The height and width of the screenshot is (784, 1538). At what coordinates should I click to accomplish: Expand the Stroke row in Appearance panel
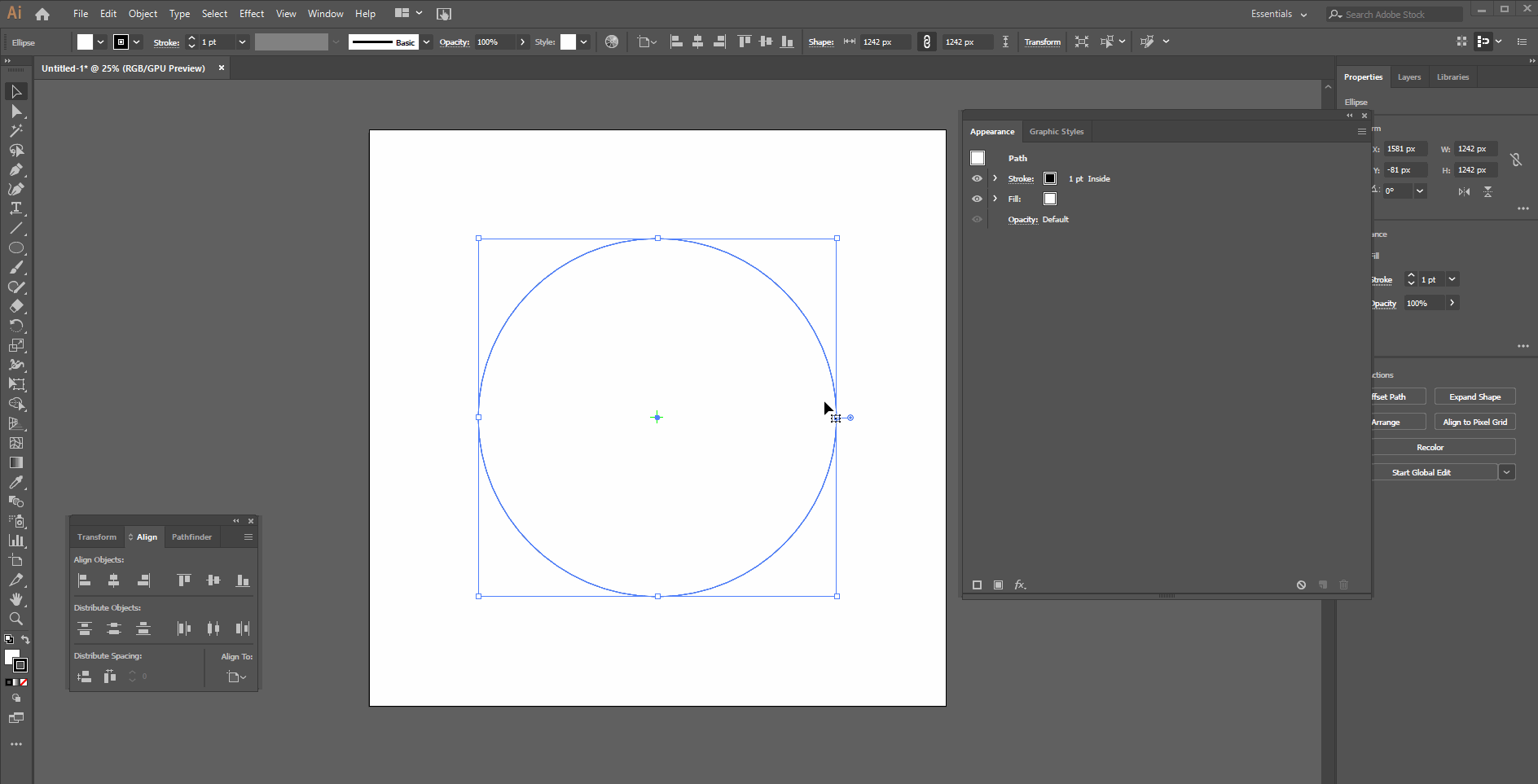995,178
